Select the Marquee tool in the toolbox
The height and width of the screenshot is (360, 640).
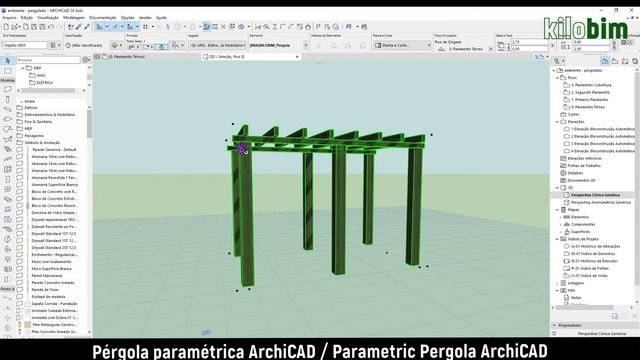(x=7, y=71)
